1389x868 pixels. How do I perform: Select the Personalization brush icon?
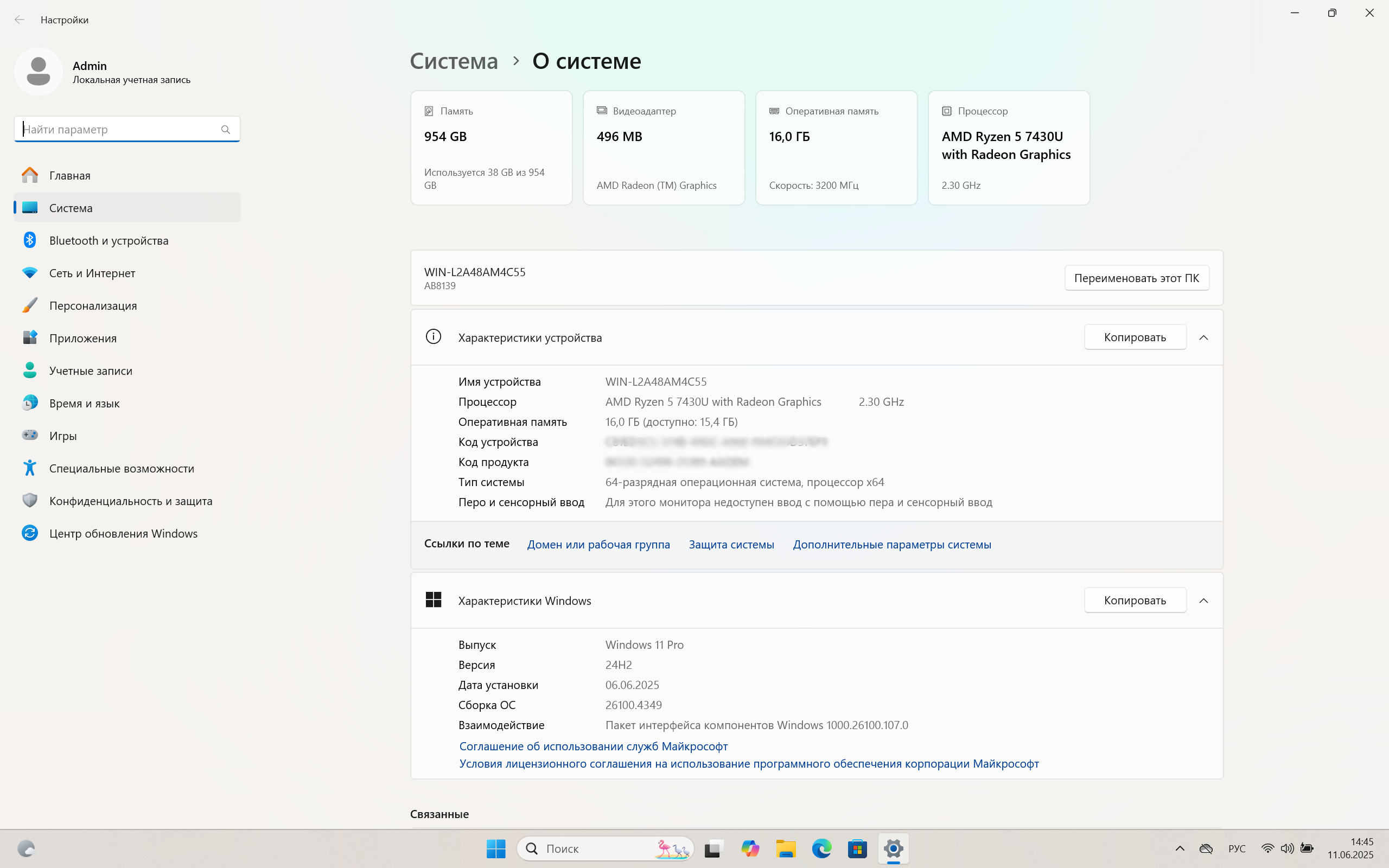30,305
